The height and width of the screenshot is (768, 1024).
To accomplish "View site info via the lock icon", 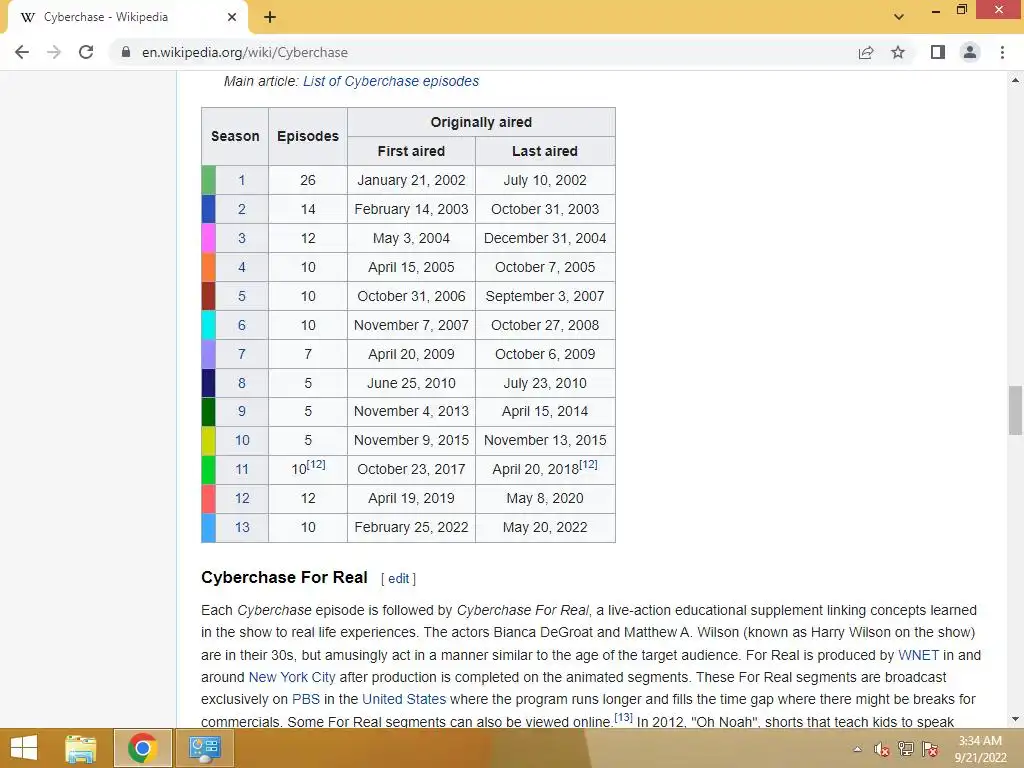I will click(126, 52).
